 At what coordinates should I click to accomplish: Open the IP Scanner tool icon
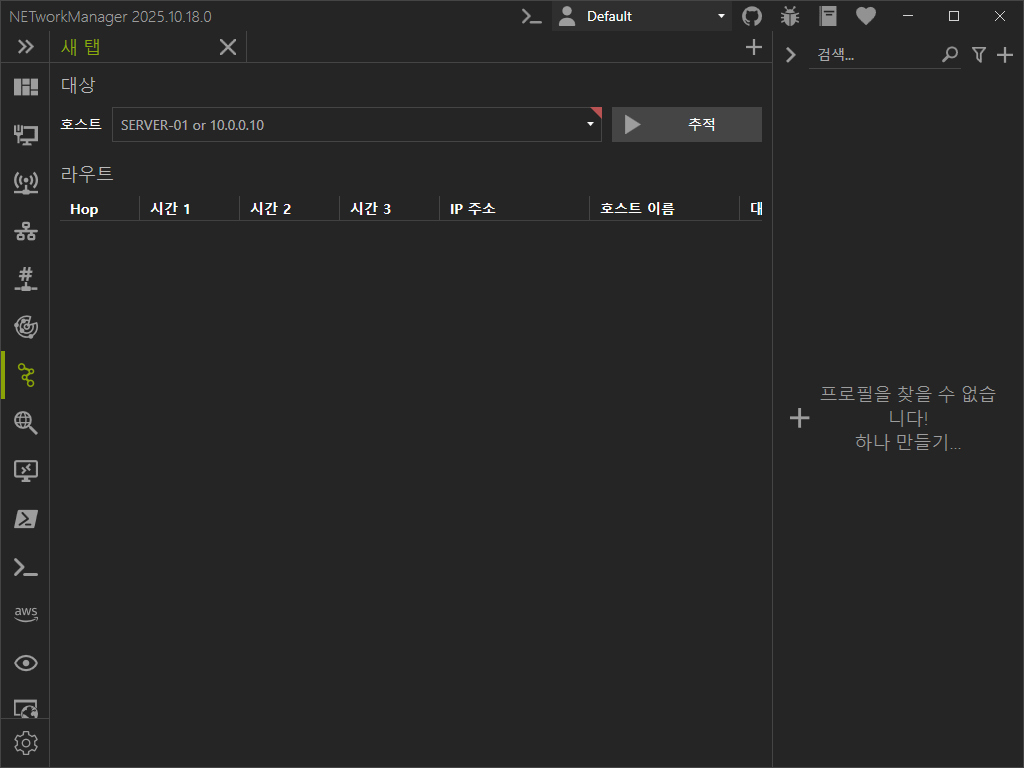point(25,231)
